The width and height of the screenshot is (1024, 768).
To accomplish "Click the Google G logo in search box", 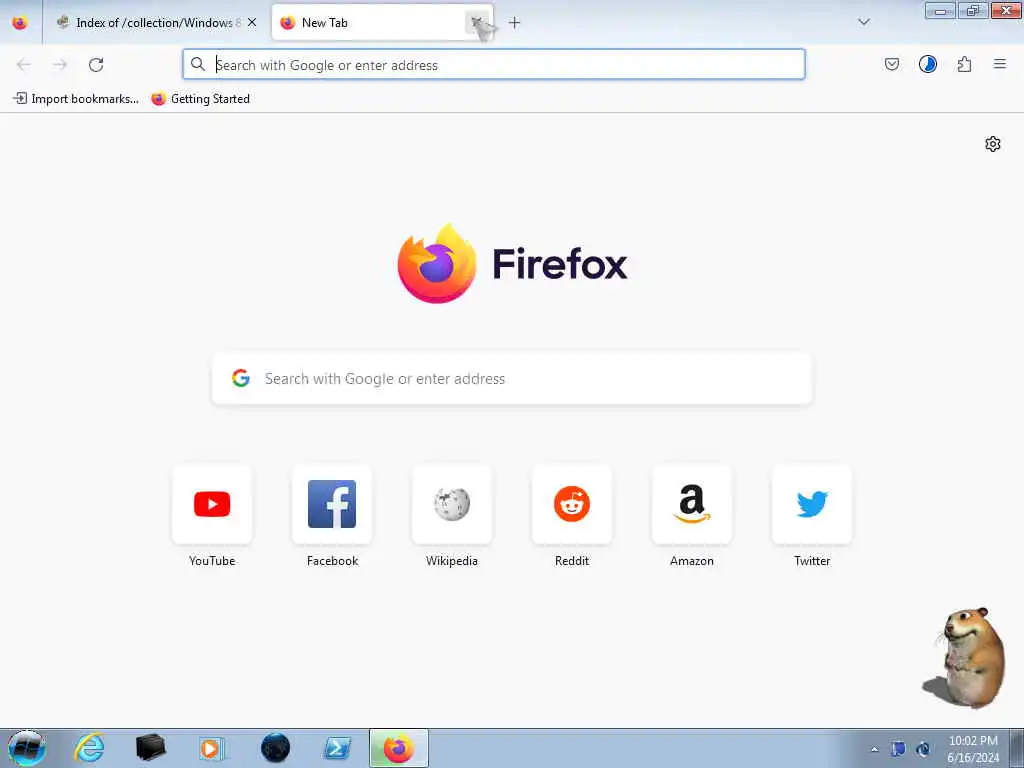I will click(241, 378).
